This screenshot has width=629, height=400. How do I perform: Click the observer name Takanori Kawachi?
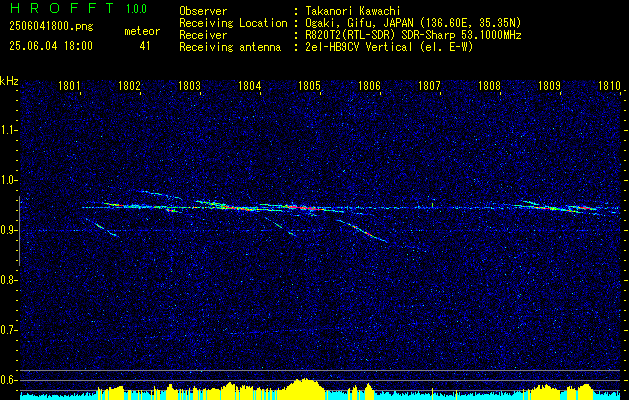[353, 11]
